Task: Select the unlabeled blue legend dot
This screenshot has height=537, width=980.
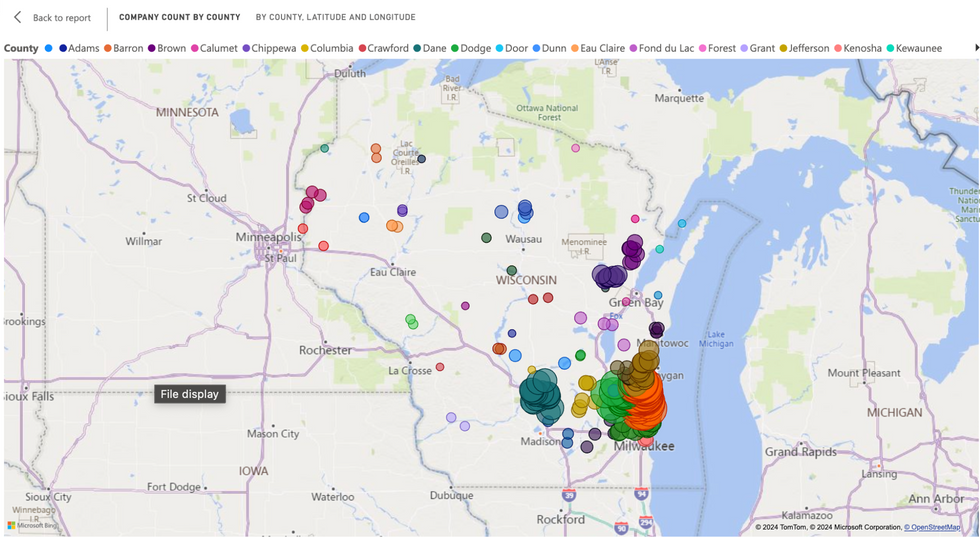Action: tap(49, 48)
